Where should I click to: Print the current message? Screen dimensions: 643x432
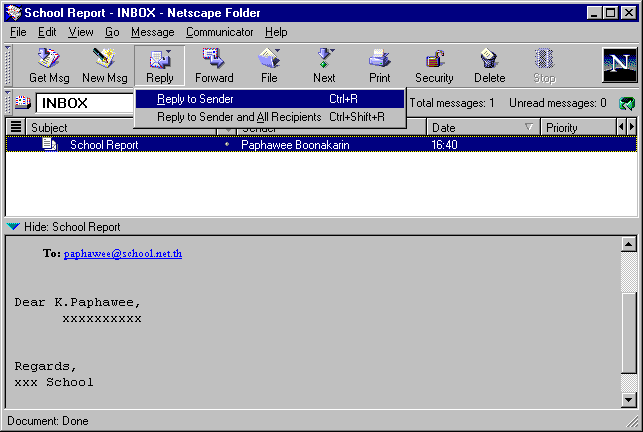379,66
